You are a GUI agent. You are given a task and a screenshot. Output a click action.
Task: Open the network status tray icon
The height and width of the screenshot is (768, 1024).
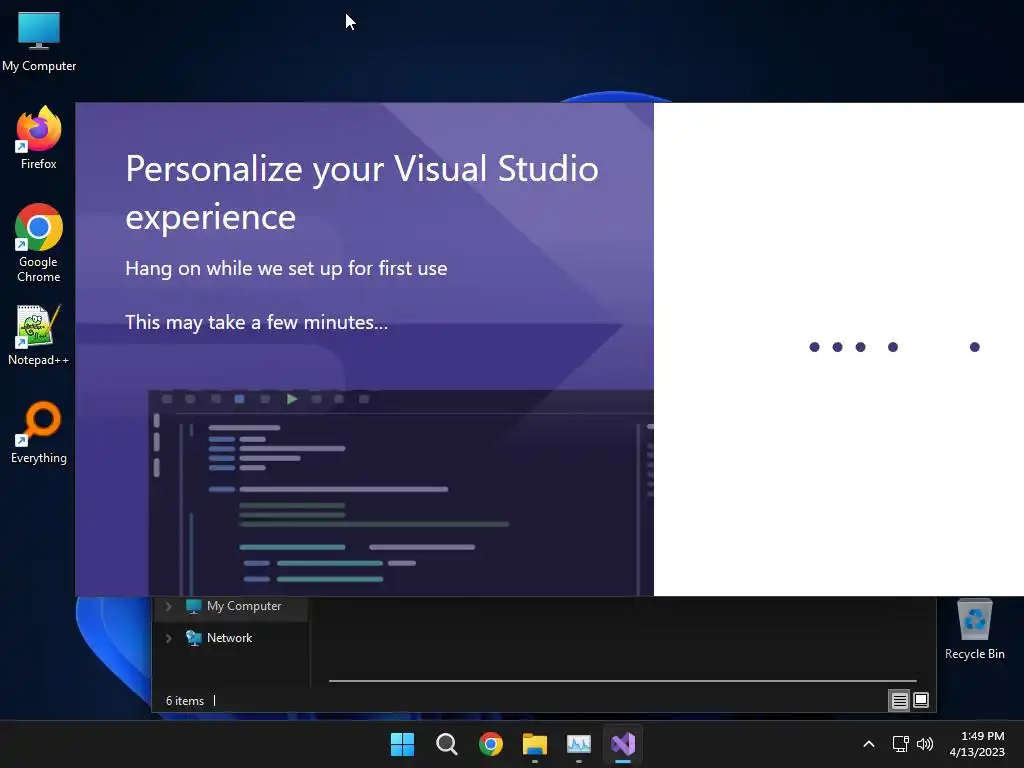(x=901, y=744)
